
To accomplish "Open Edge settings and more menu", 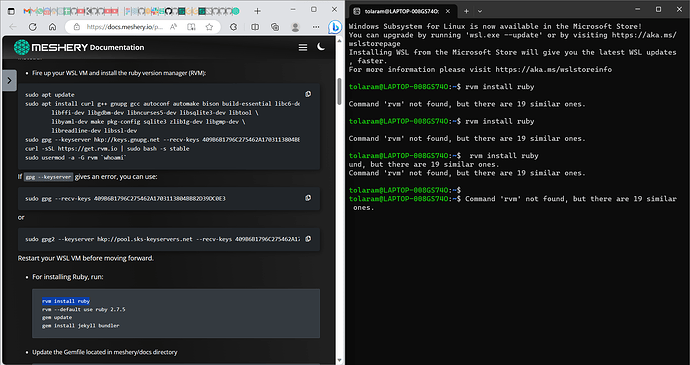I will (x=316, y=27).
